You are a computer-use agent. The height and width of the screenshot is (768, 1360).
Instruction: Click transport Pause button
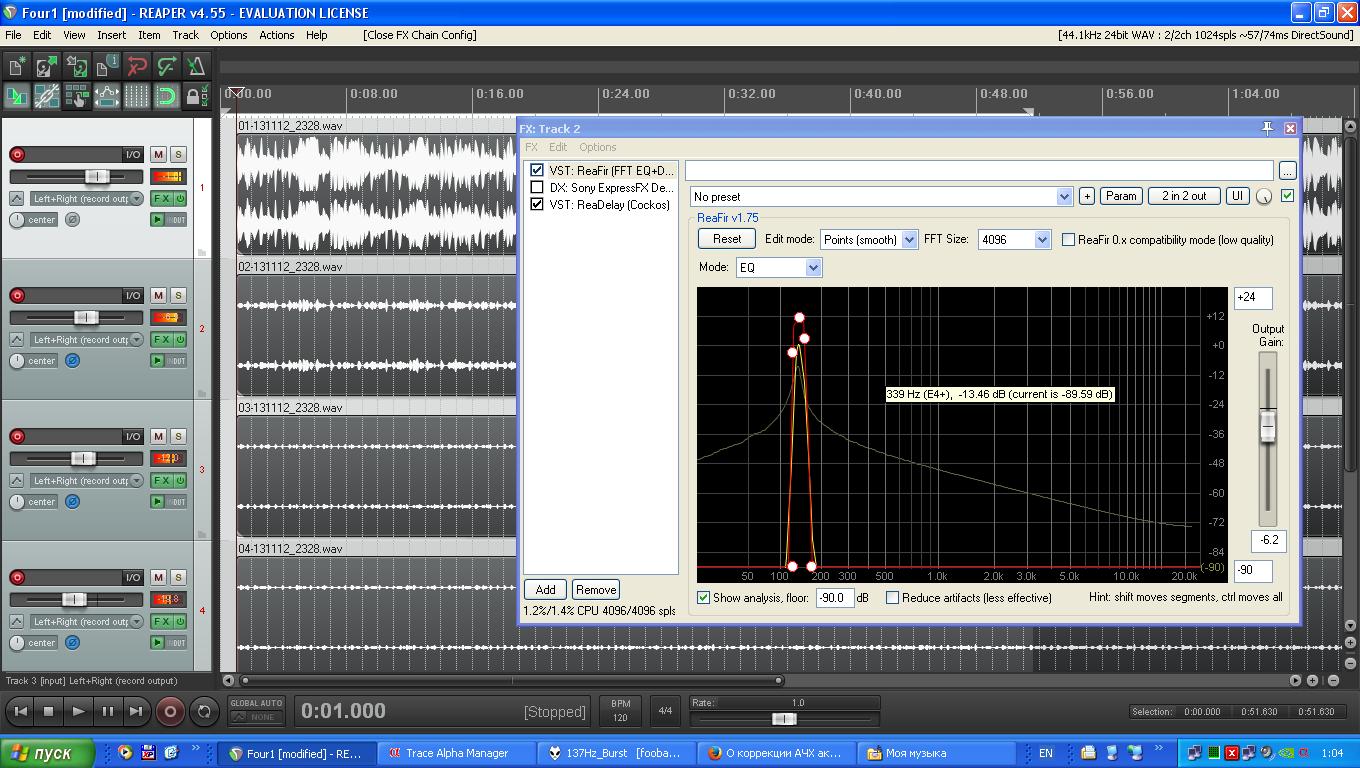(107, 711)
